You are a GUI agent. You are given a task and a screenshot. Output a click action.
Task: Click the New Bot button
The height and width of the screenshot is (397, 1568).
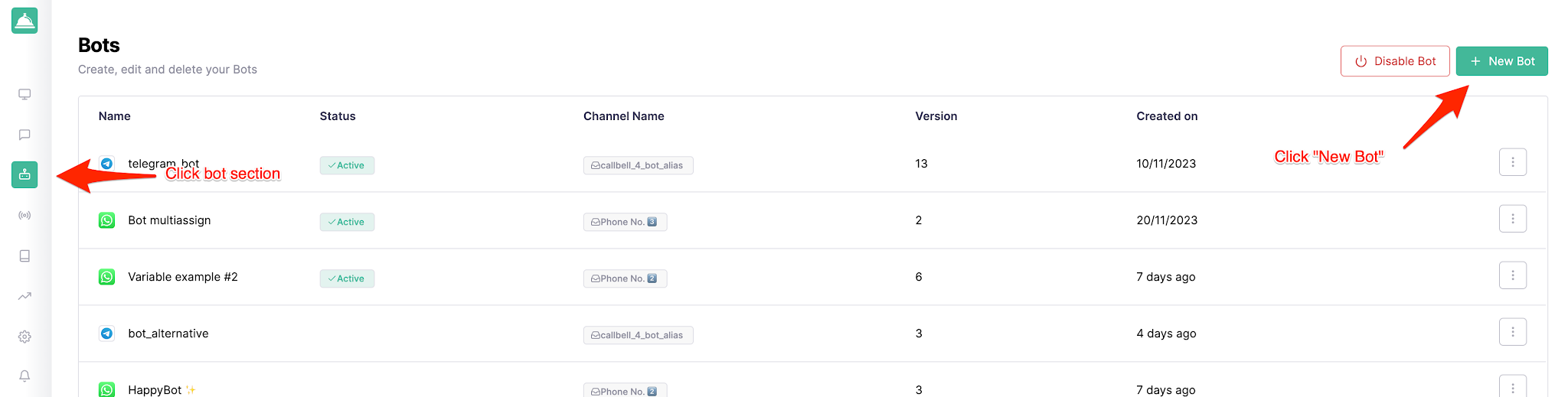[1501, 61]
